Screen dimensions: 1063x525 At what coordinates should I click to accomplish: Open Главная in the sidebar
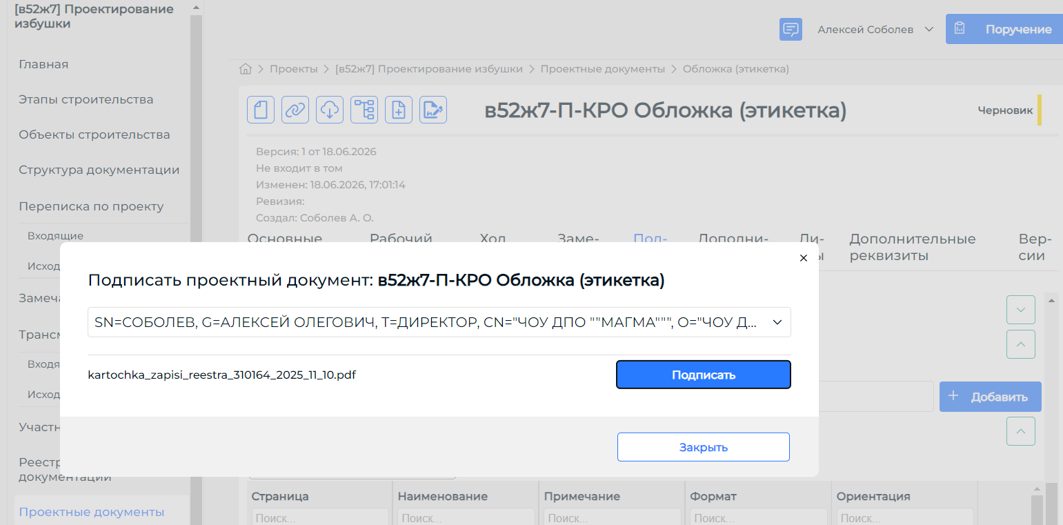(43, 64)
